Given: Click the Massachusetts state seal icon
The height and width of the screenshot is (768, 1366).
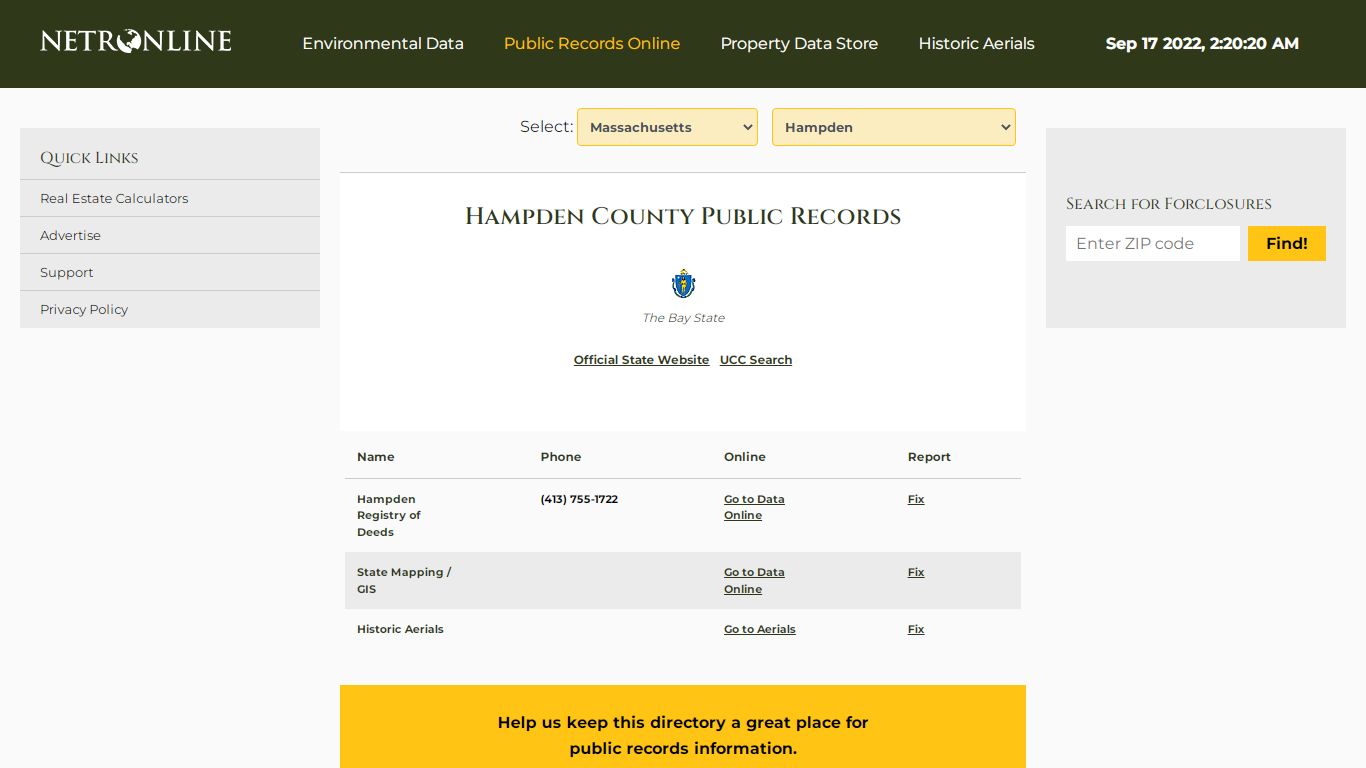Looking at the screenshot, I should pos(683,284).
